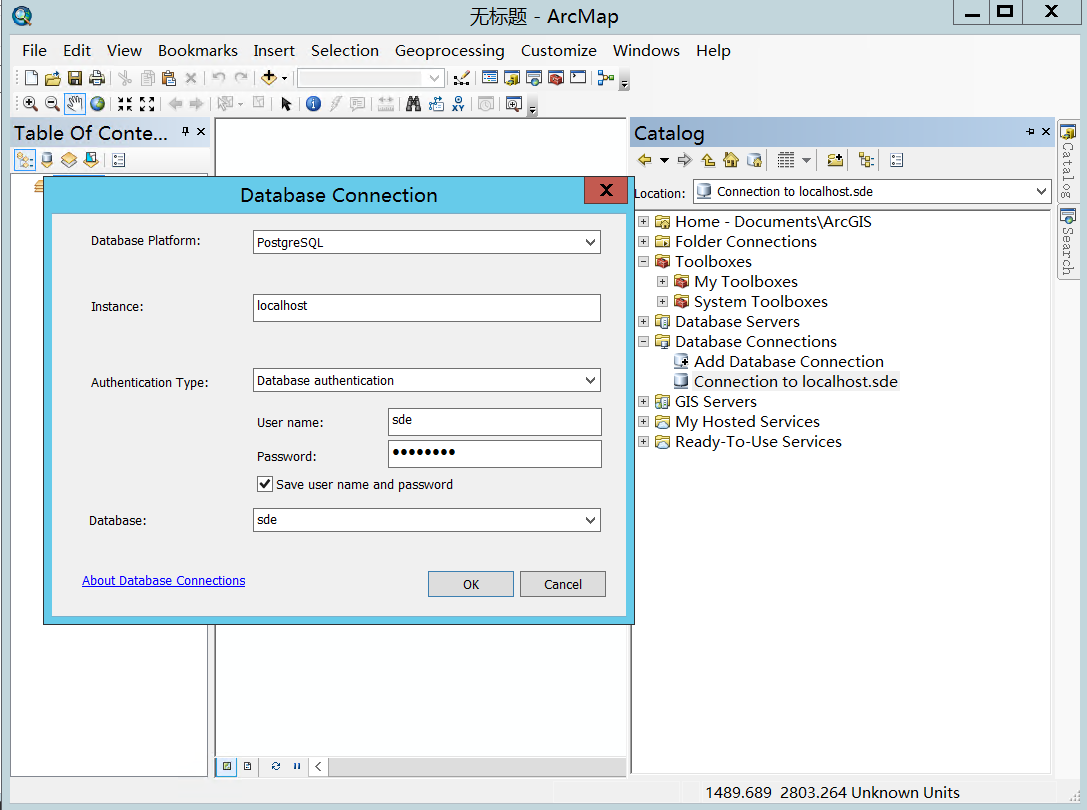Select the Zoom Out tool
The image size is (1087, 810).
53,104
